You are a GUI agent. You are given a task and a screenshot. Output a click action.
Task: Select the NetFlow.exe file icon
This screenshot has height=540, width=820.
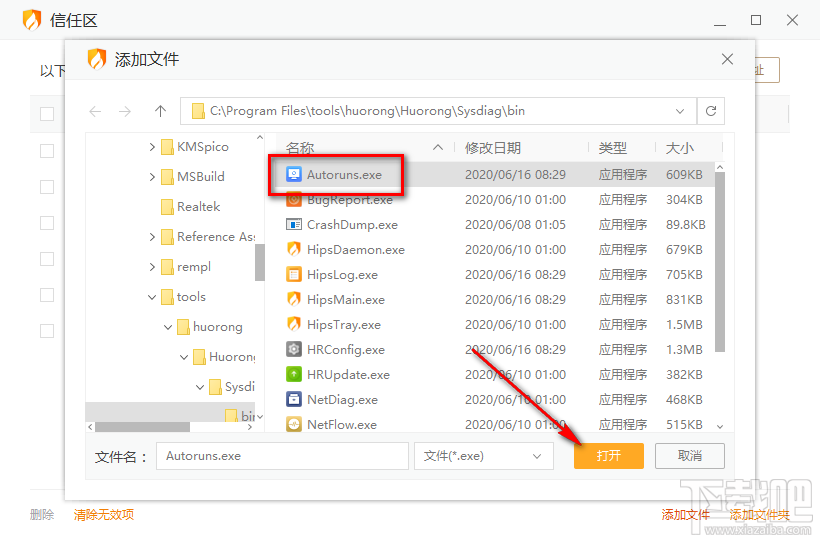(x=294, y=424)
